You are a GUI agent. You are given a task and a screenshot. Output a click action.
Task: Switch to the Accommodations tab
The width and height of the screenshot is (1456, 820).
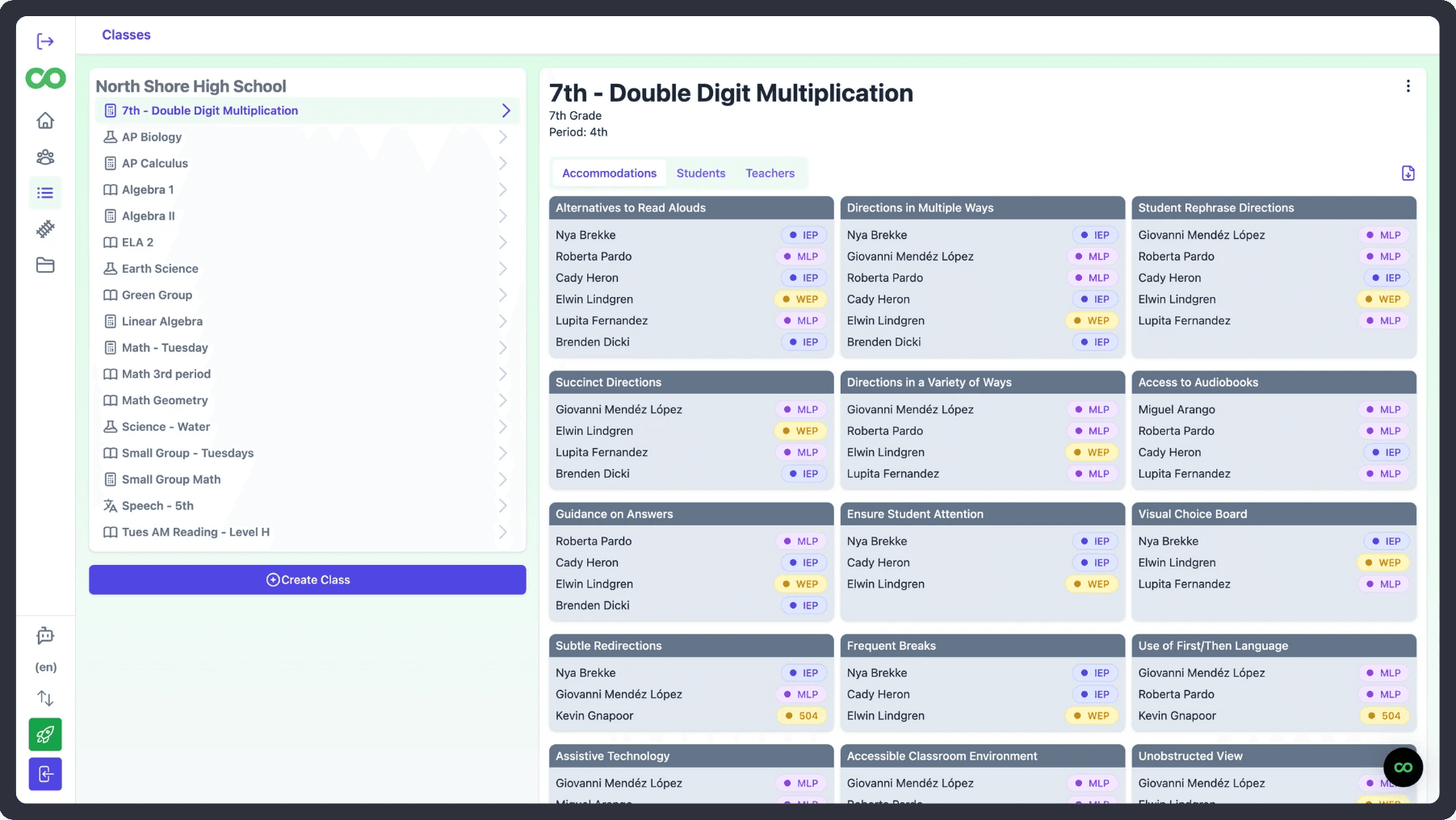click(x=609, y=173)
